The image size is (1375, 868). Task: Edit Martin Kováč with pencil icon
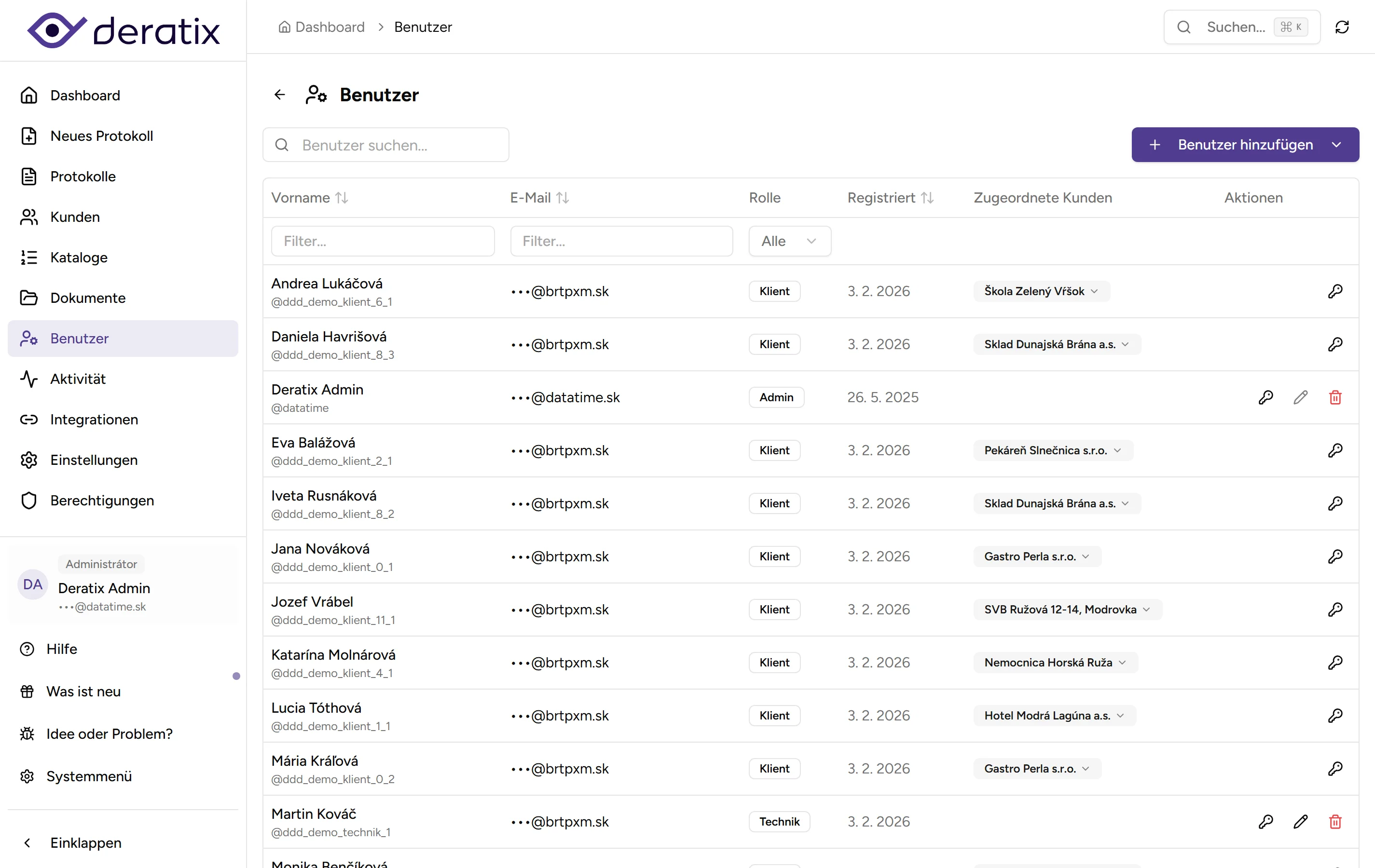pyautogui.click(x=1300, y=822)
